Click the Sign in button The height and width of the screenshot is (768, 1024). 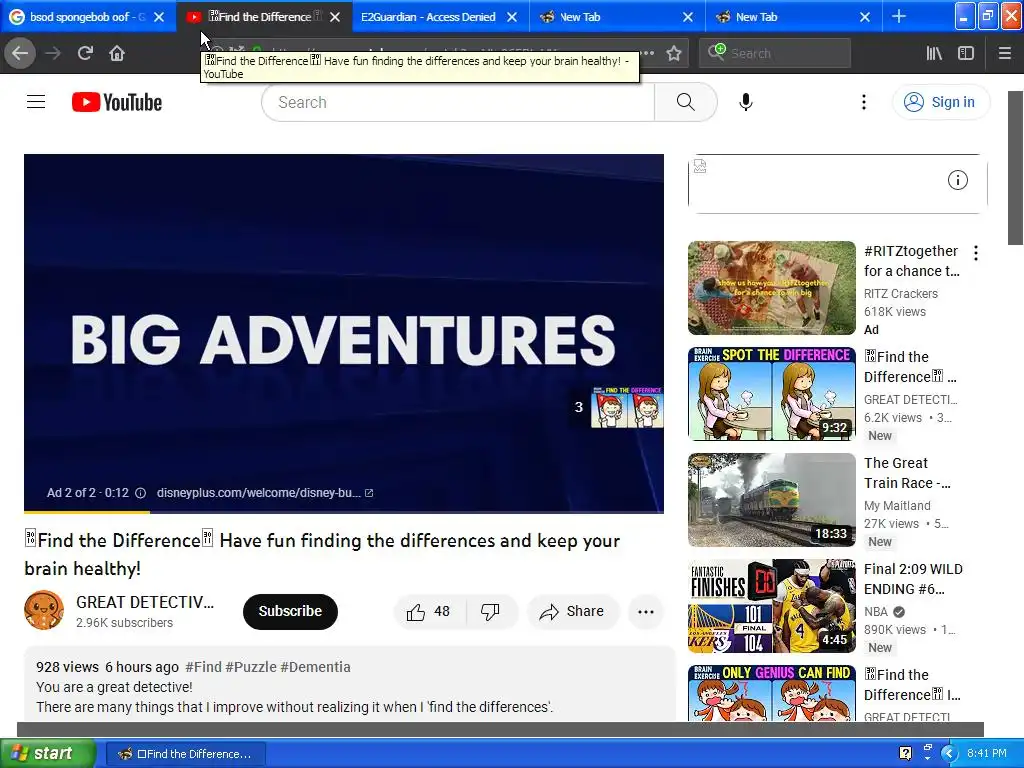(940, 102)
